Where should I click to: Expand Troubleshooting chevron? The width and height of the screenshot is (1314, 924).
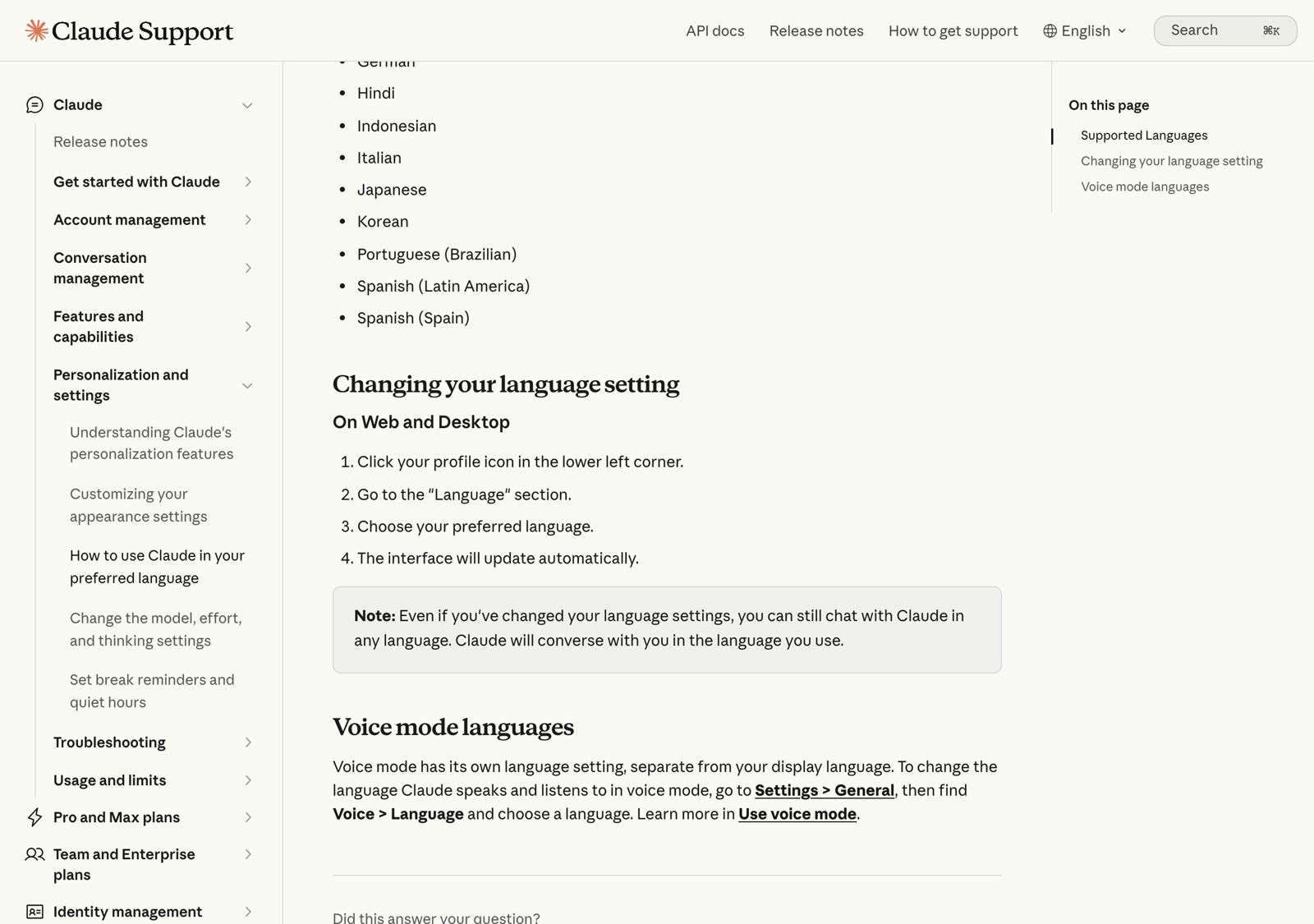(x=247, y=742)
